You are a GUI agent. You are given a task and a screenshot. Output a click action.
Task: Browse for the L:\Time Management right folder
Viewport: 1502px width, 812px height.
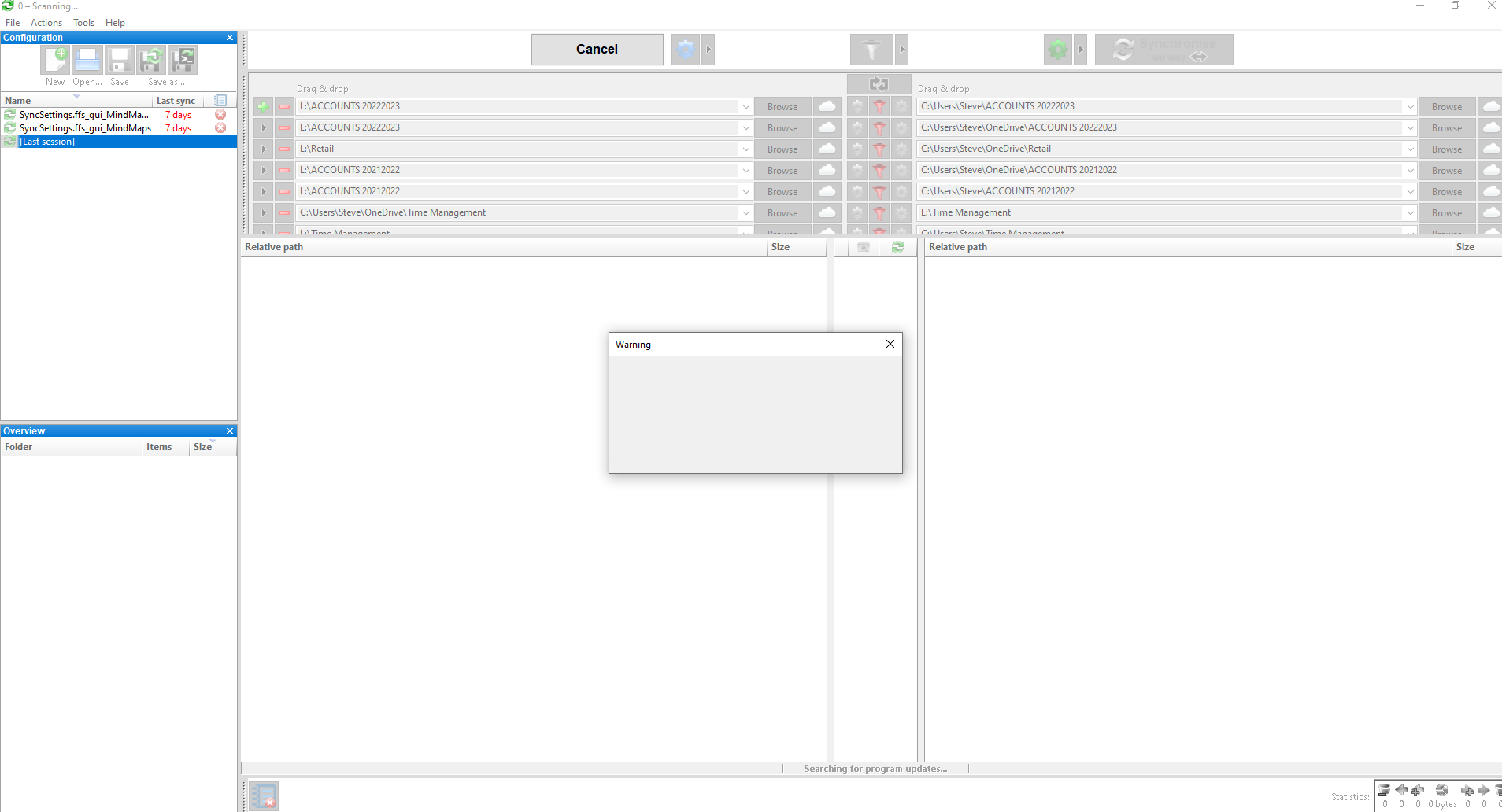[x=1447, y=212]
